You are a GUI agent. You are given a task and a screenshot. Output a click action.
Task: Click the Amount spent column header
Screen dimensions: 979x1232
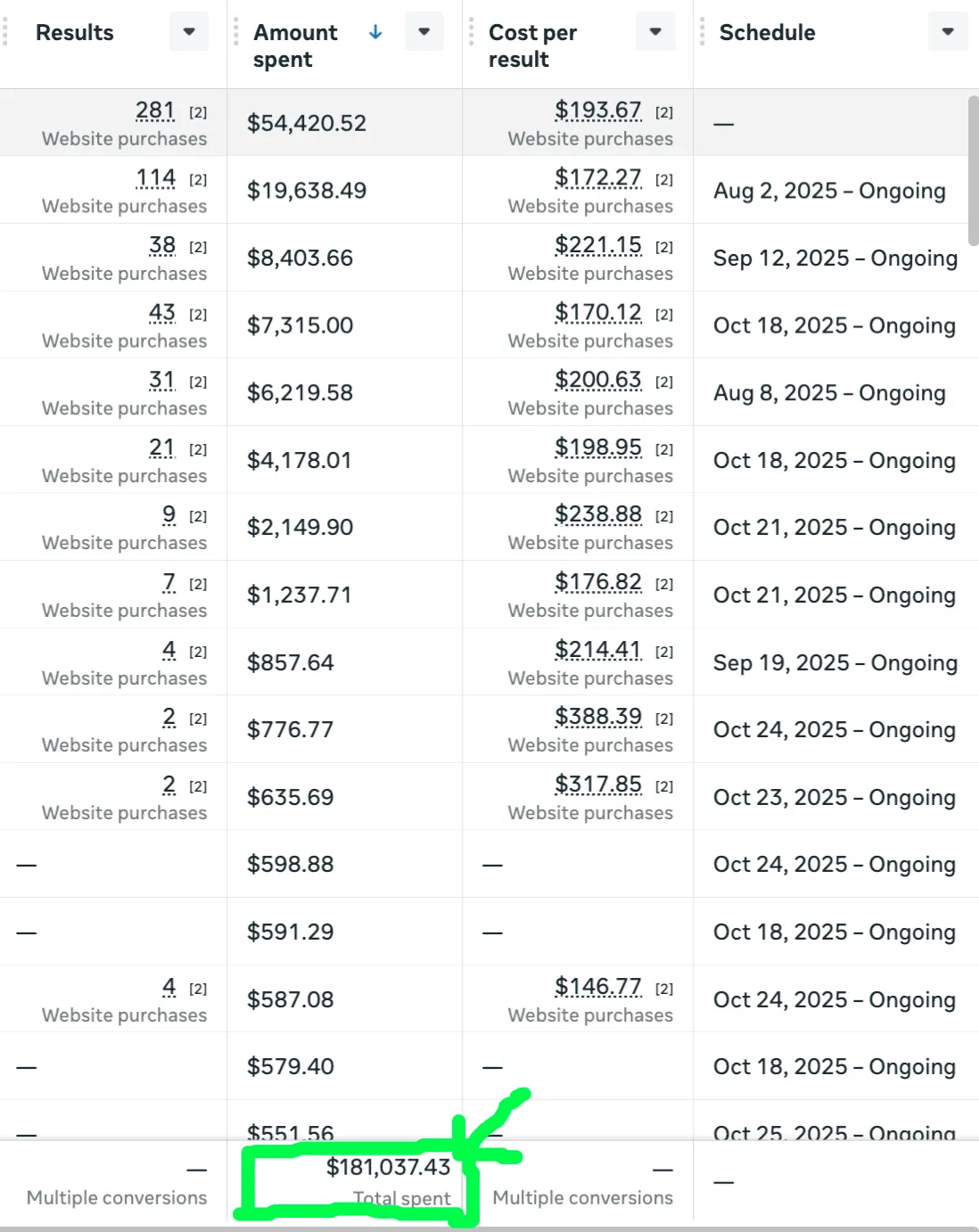[296, 45]
